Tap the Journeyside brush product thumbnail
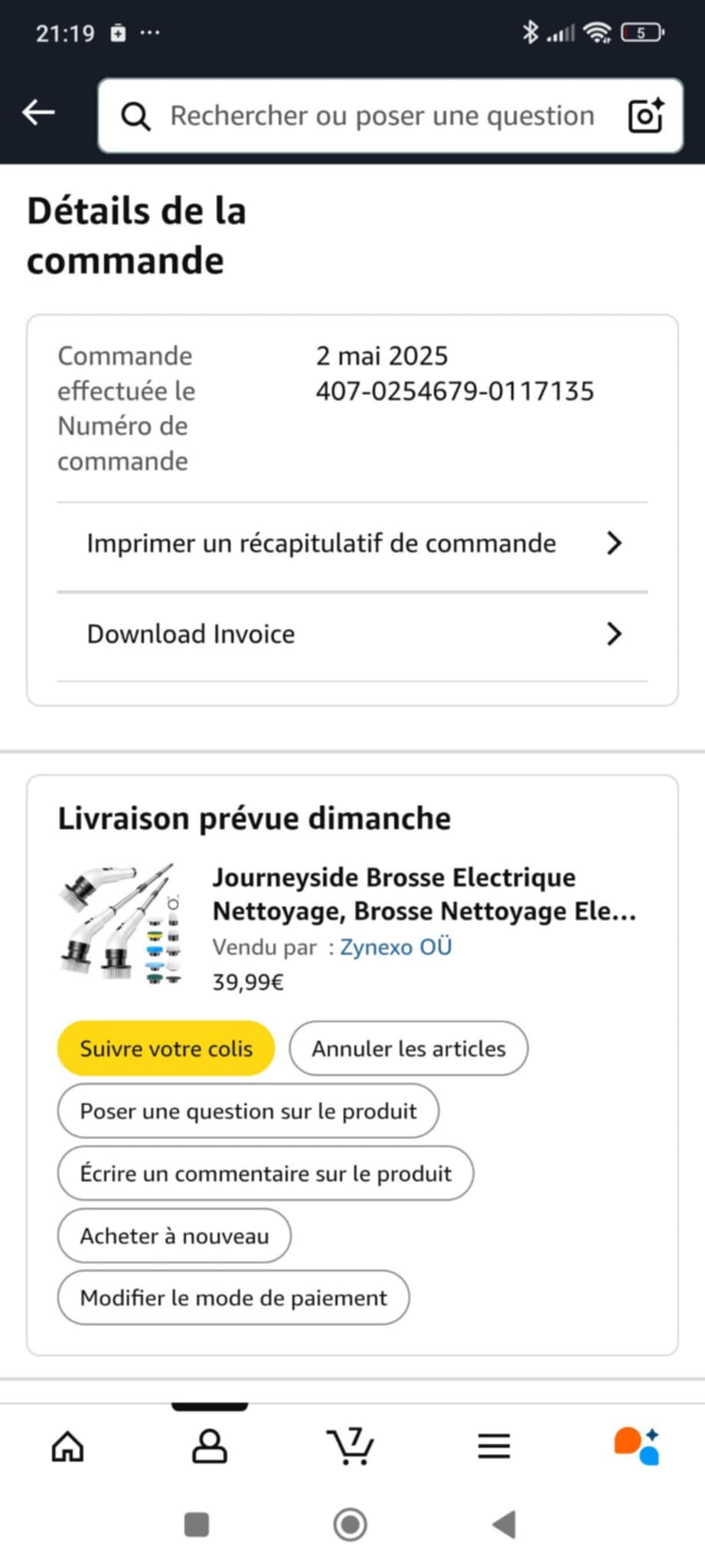705x1568 pixels. pos(121,924)
